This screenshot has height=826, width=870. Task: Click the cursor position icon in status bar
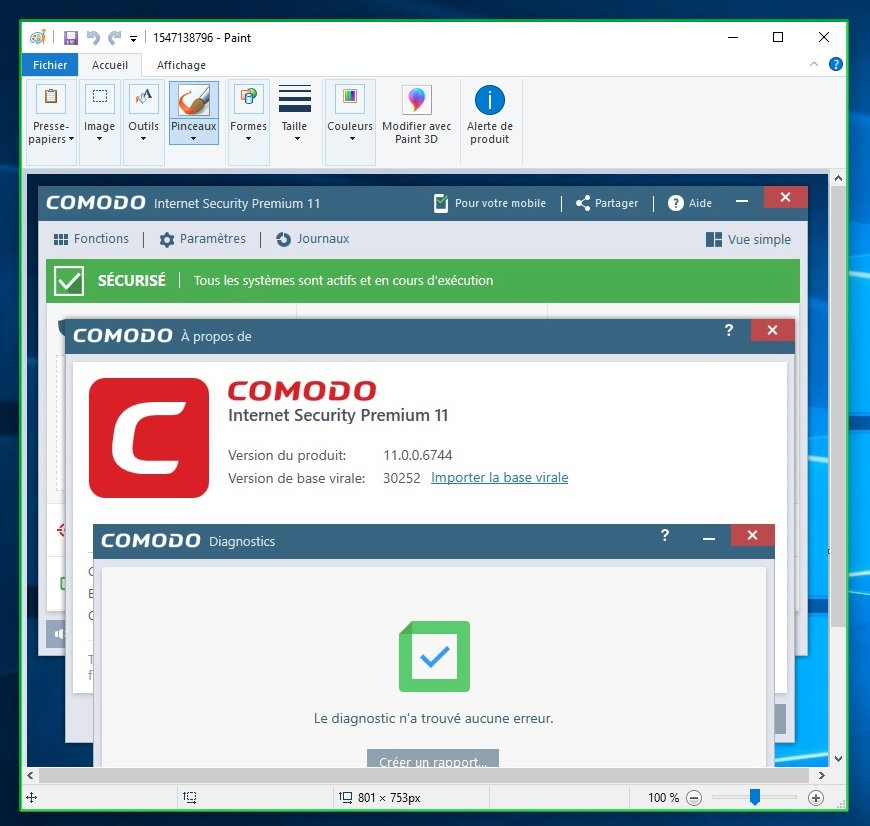pyautogui.click(x=32, y=798)
